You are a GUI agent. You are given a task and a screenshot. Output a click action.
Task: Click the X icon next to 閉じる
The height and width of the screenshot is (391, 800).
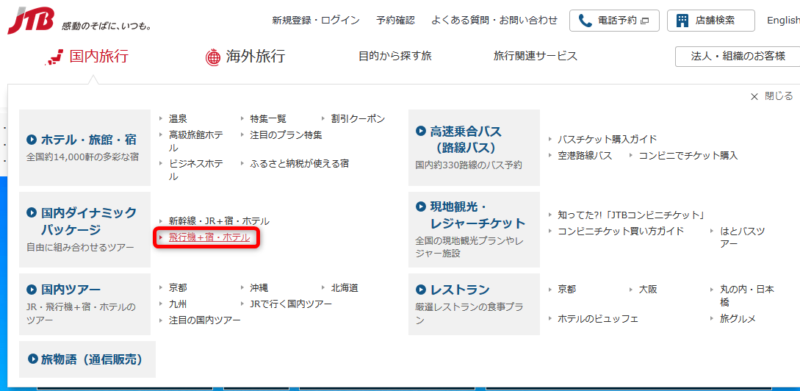pyautogui.click(x=754, y=96)
